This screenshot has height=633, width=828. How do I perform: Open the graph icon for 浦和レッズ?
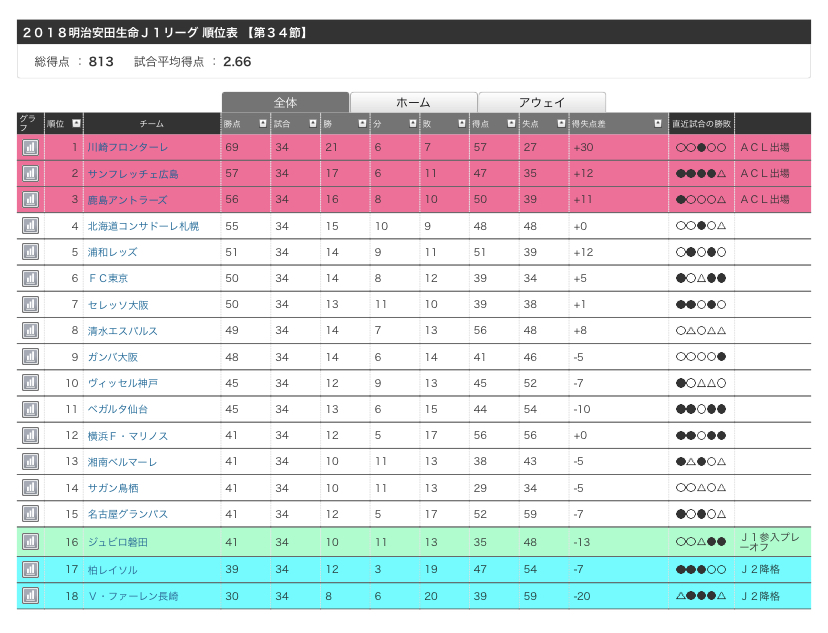[x=30, y=252]
